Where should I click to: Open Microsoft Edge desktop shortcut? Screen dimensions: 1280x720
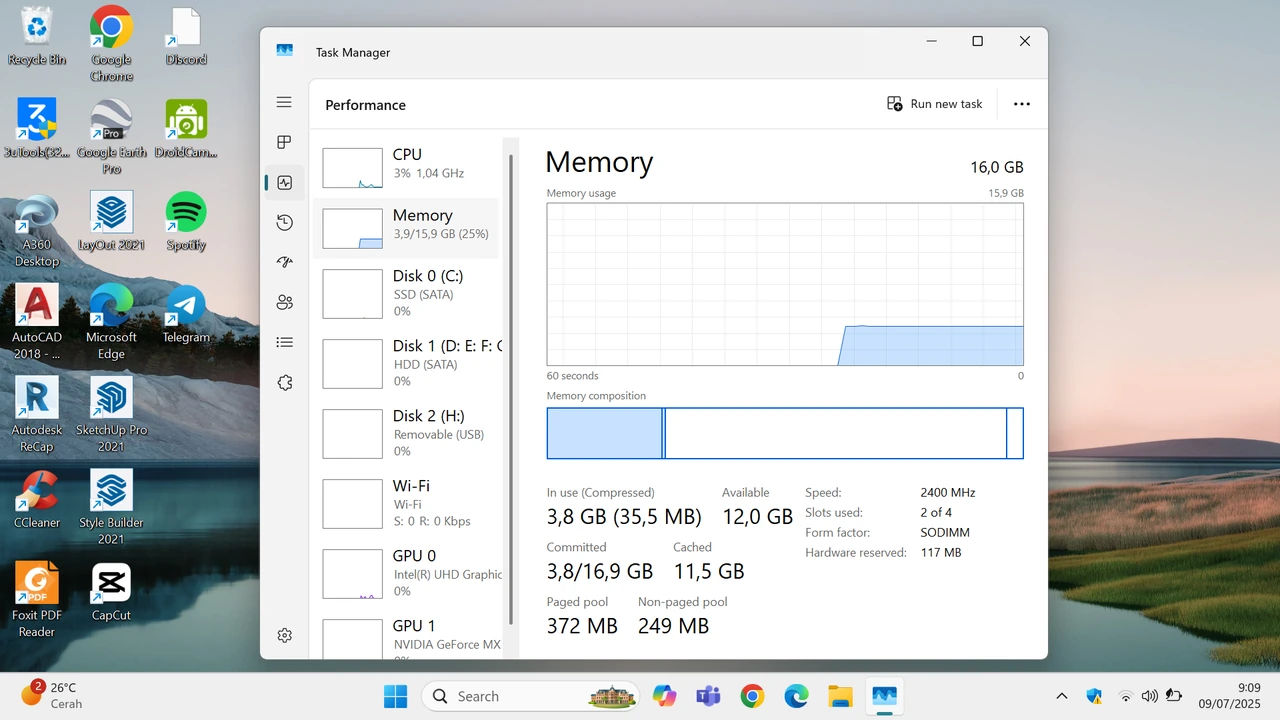click(111, 322)
